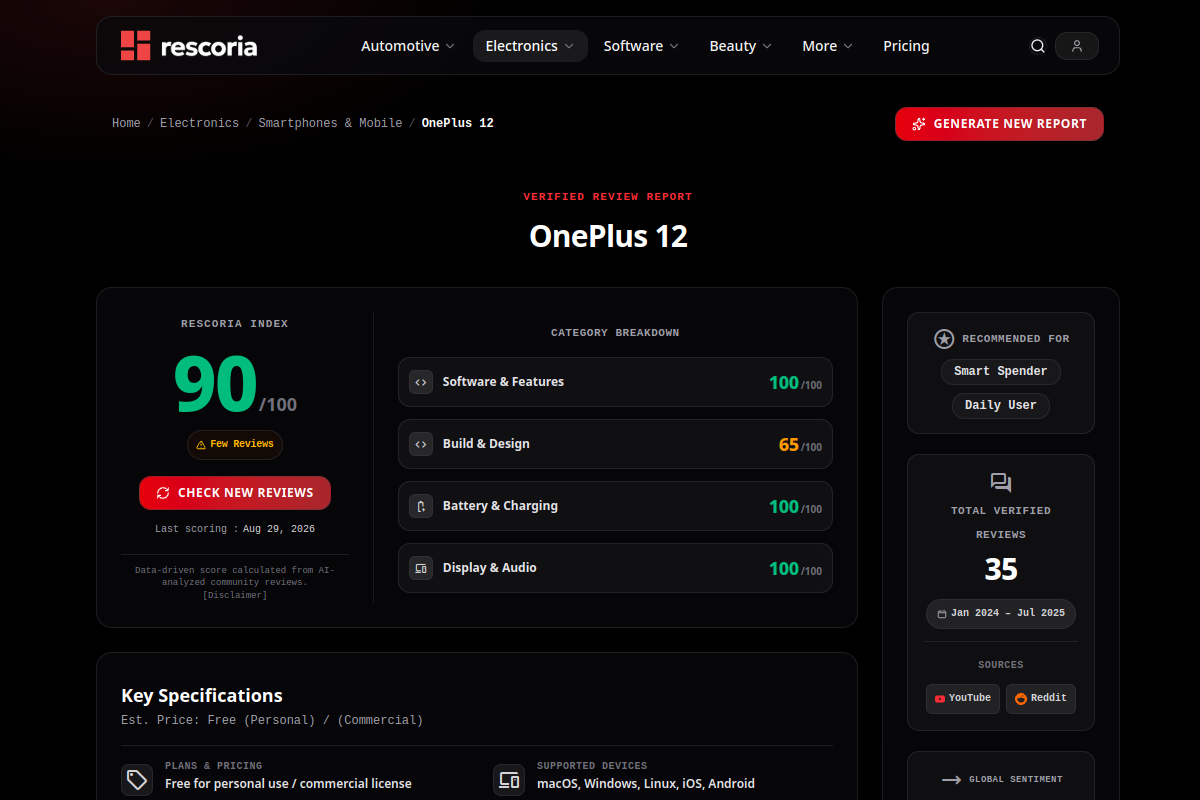Open the search magnifier icon
The image size is (1200, 800).
pos(1038,46)
